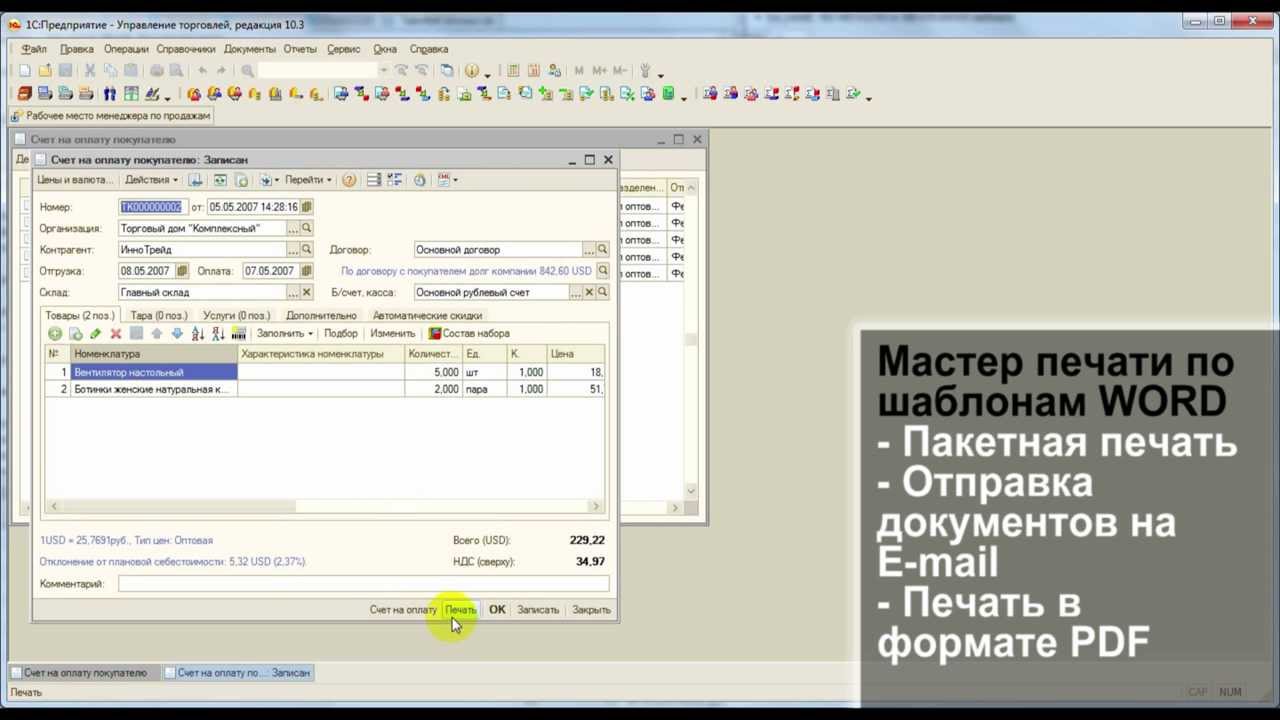The width and height of the screenshot is (1280, 720).
Task: Click the M+ memory button in toolbar
Action: point(600,71)
